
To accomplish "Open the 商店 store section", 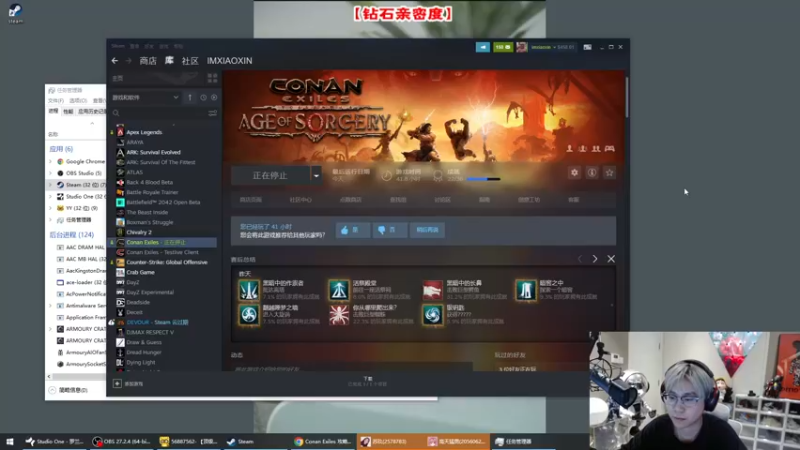I will pyautogui.click(x=148, y=61).
